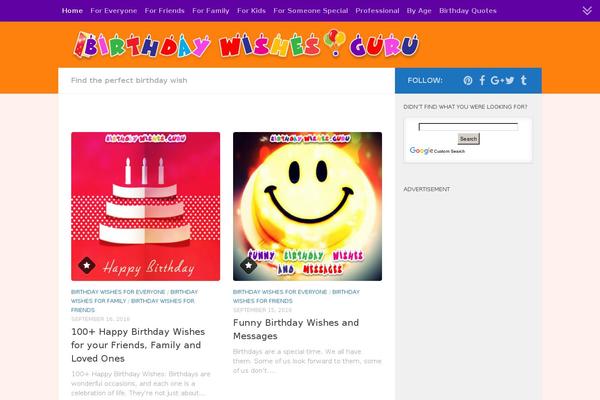This screenshot has width=600, height=400.
Task: Click the Birthday Wishes Guru logo
Action: (246, 45)
